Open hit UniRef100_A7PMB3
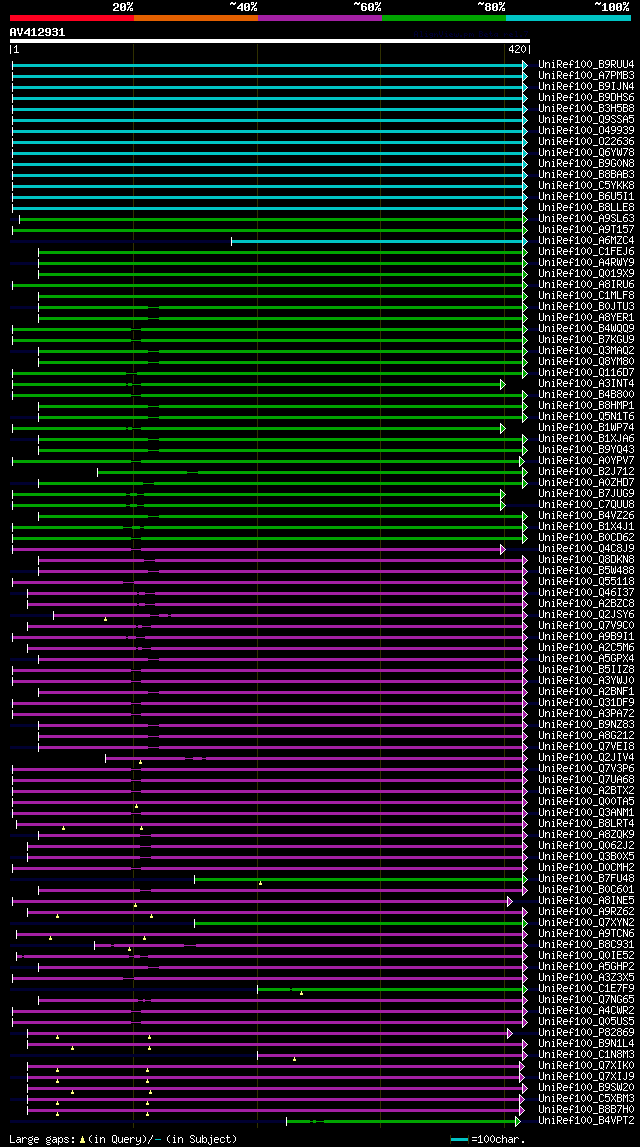640x1147 pixels. [x=586, y=75]
